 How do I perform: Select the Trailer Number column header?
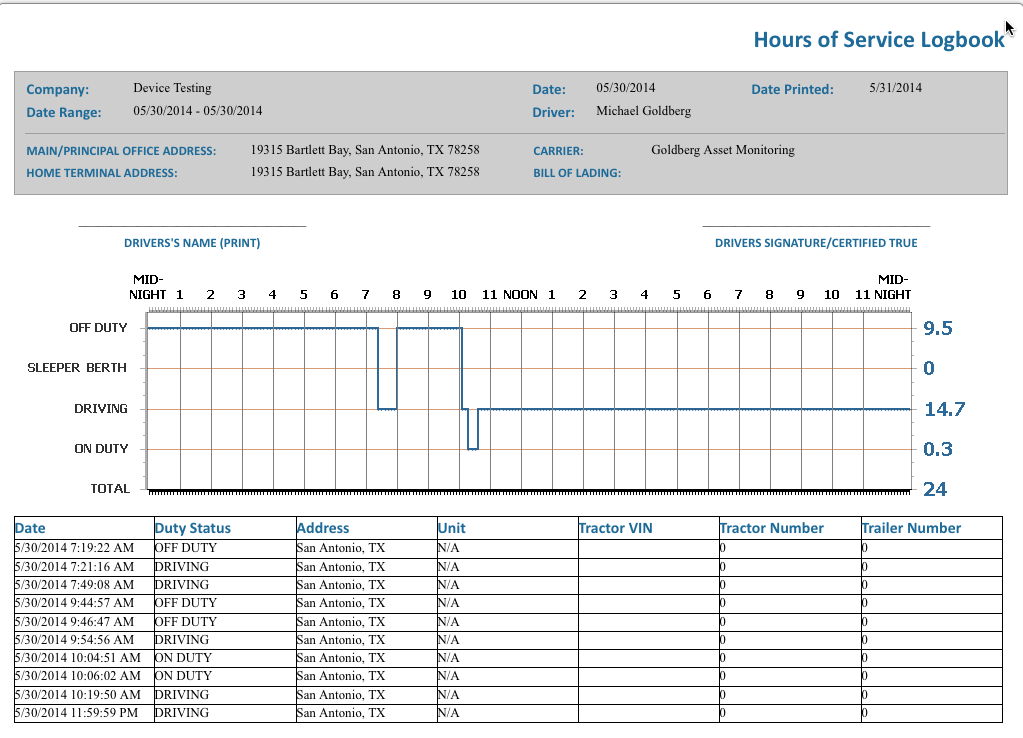pyautogui.click(x=911, y=528)
